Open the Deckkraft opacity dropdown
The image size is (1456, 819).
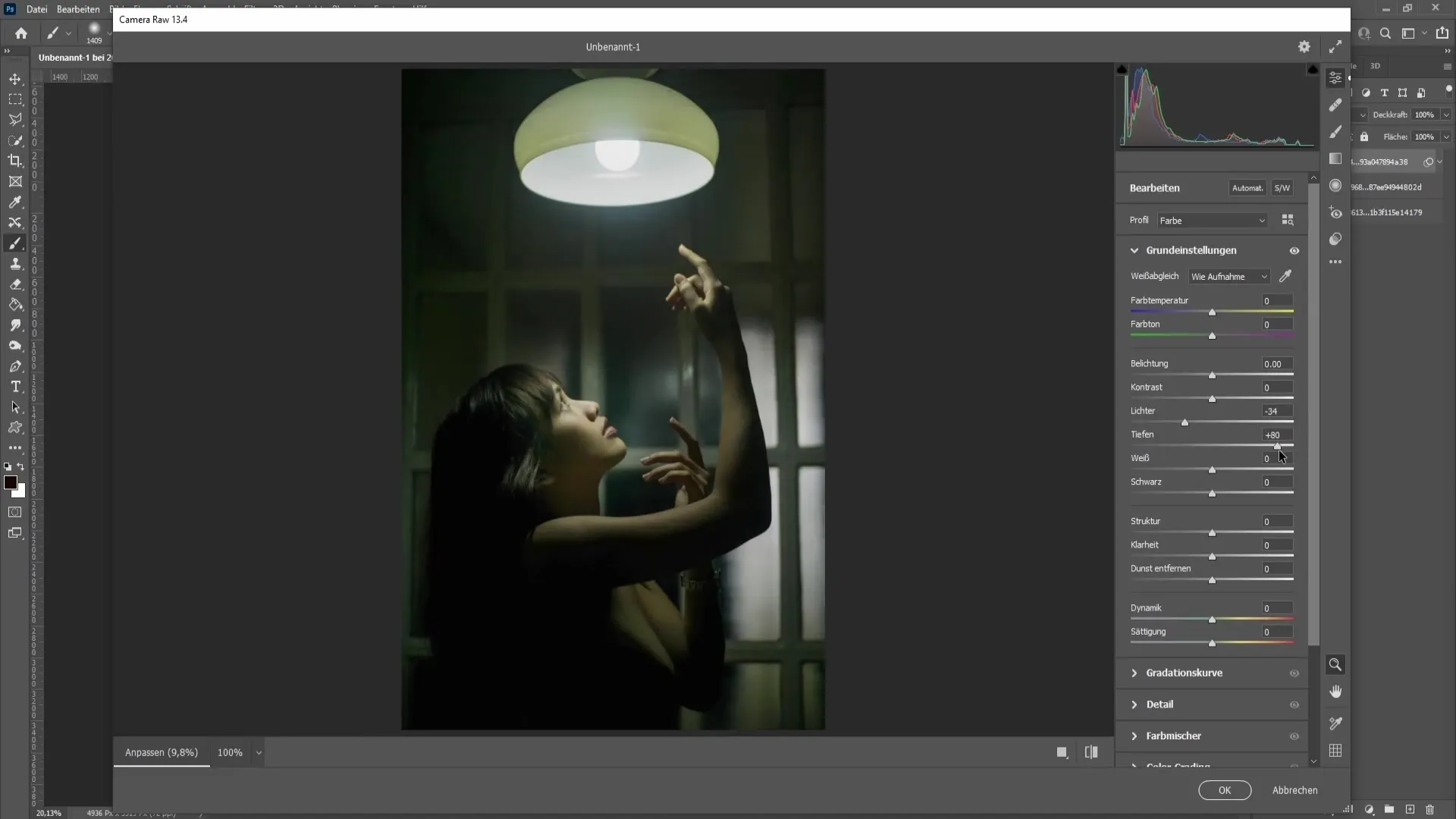point(1446,115)
